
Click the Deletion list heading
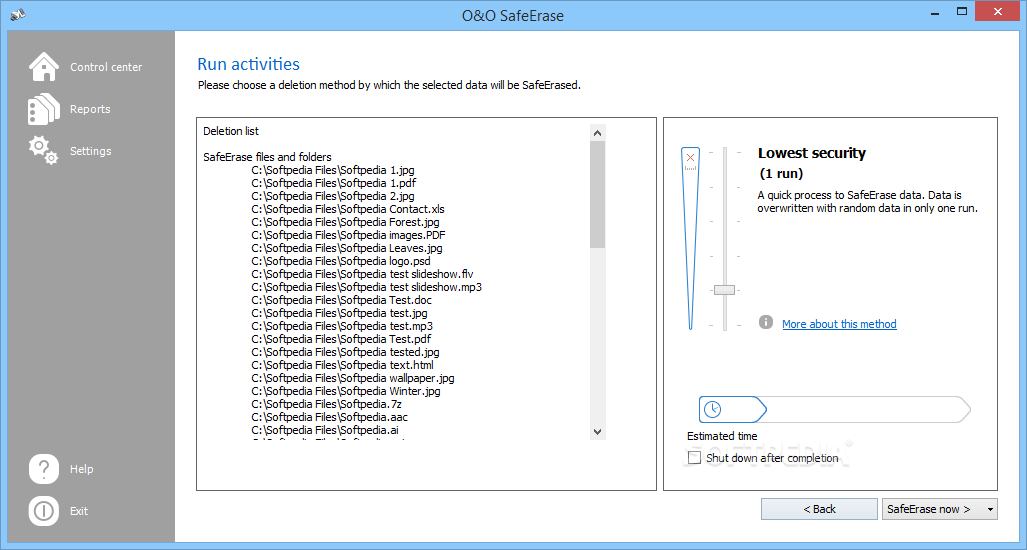231,131
